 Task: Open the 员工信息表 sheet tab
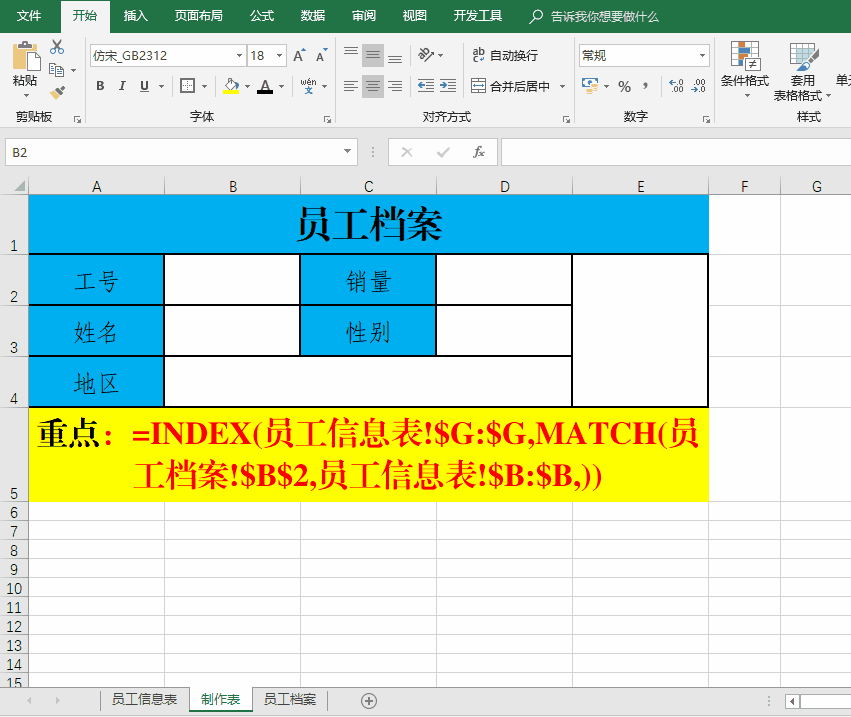pos(144,699)
